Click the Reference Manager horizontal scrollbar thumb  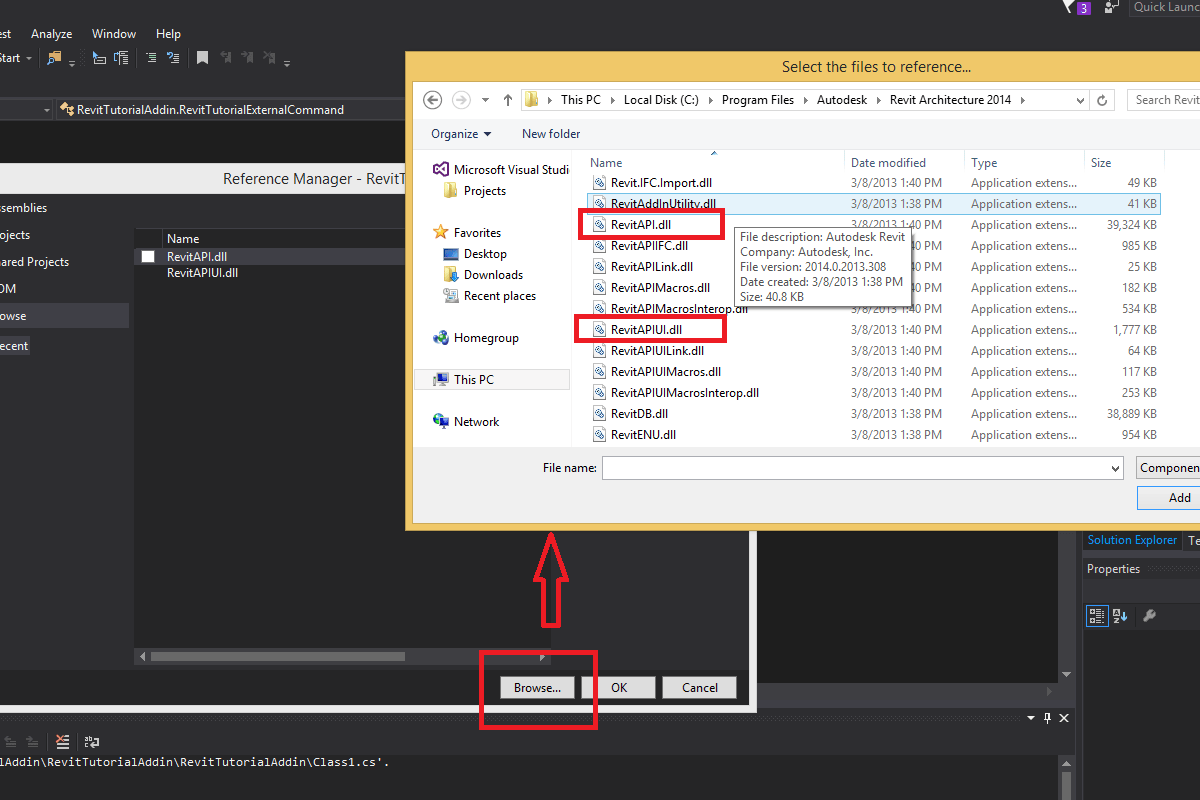[278, 657]
